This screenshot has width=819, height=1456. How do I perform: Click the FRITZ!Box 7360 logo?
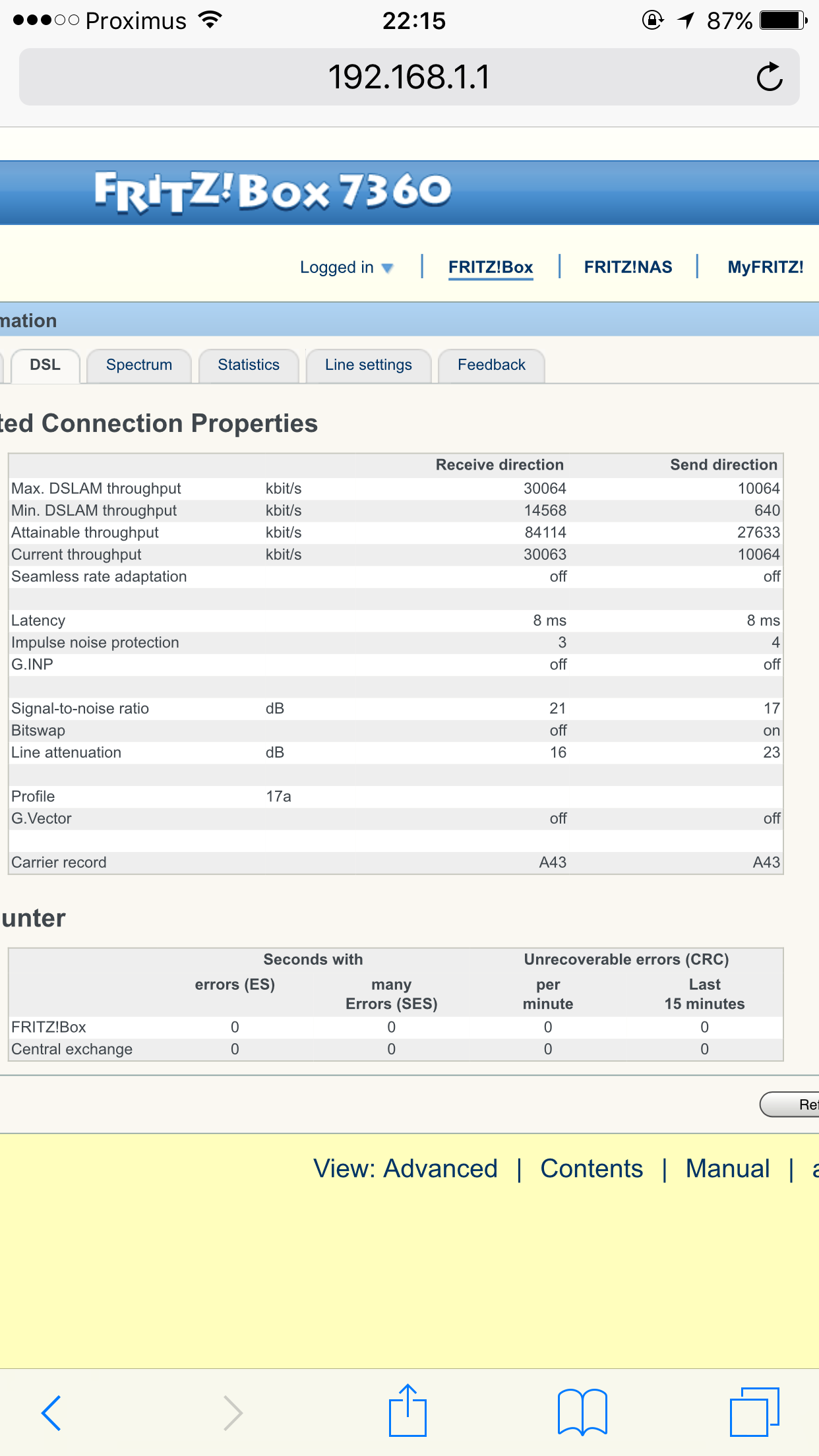coord(273,192)
